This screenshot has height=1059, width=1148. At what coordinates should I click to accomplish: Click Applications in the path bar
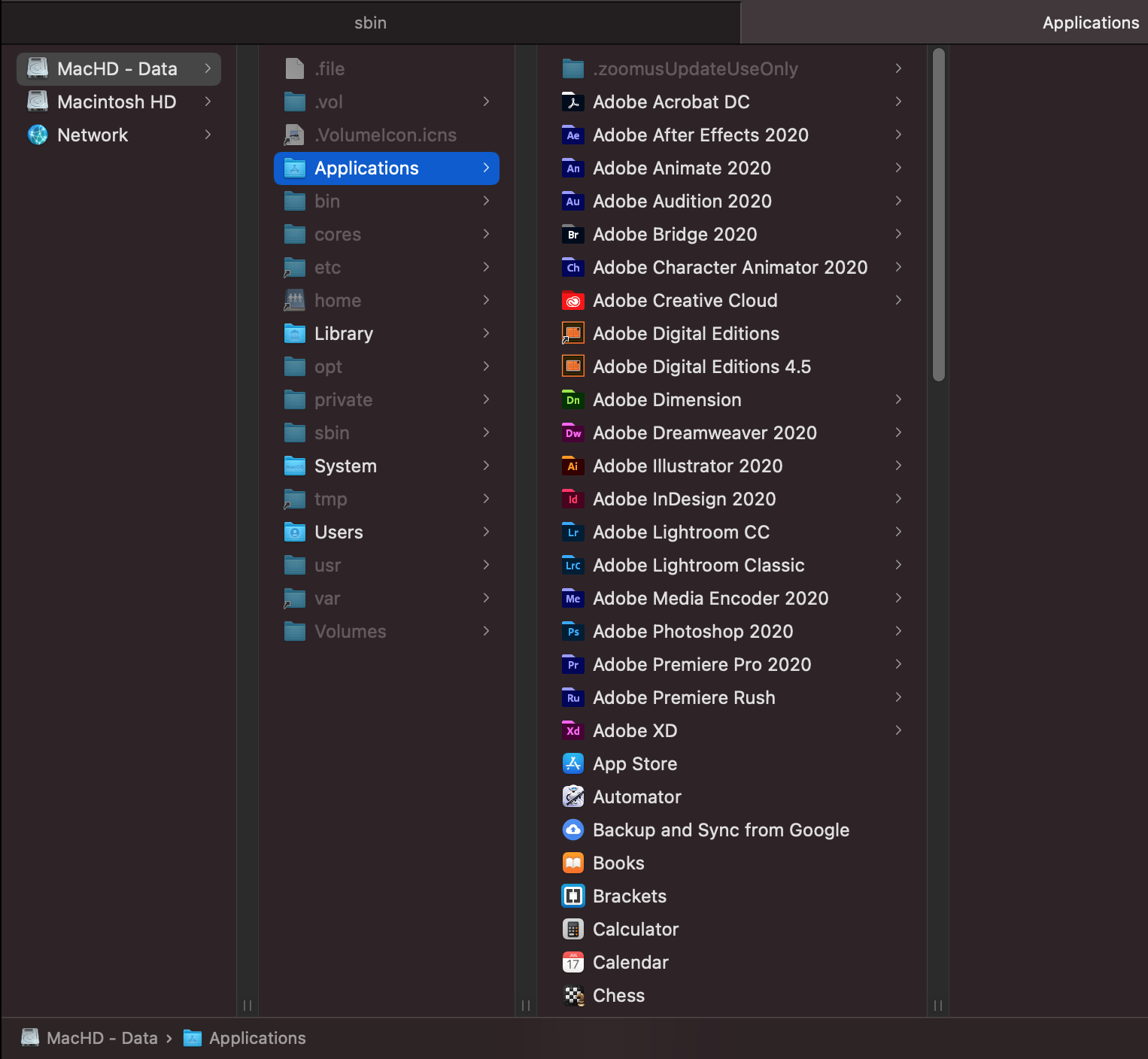[244, 1038]
